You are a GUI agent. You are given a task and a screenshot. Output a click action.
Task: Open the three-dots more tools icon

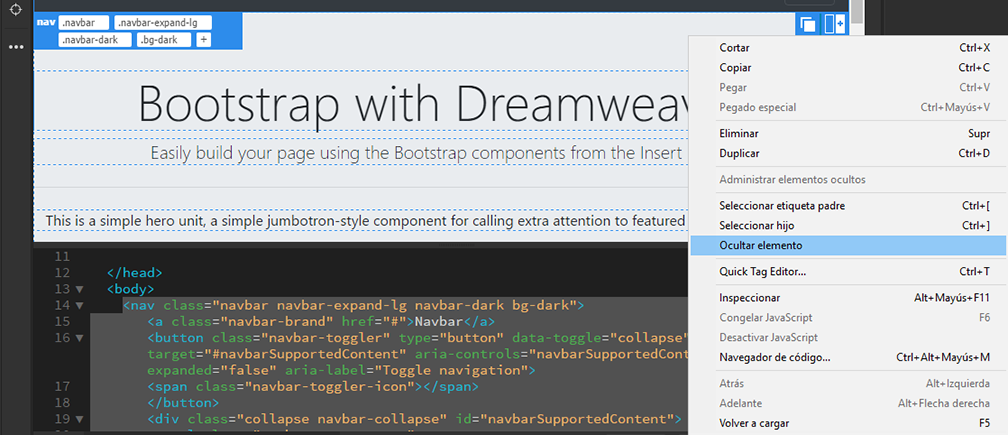coord(16,46)
